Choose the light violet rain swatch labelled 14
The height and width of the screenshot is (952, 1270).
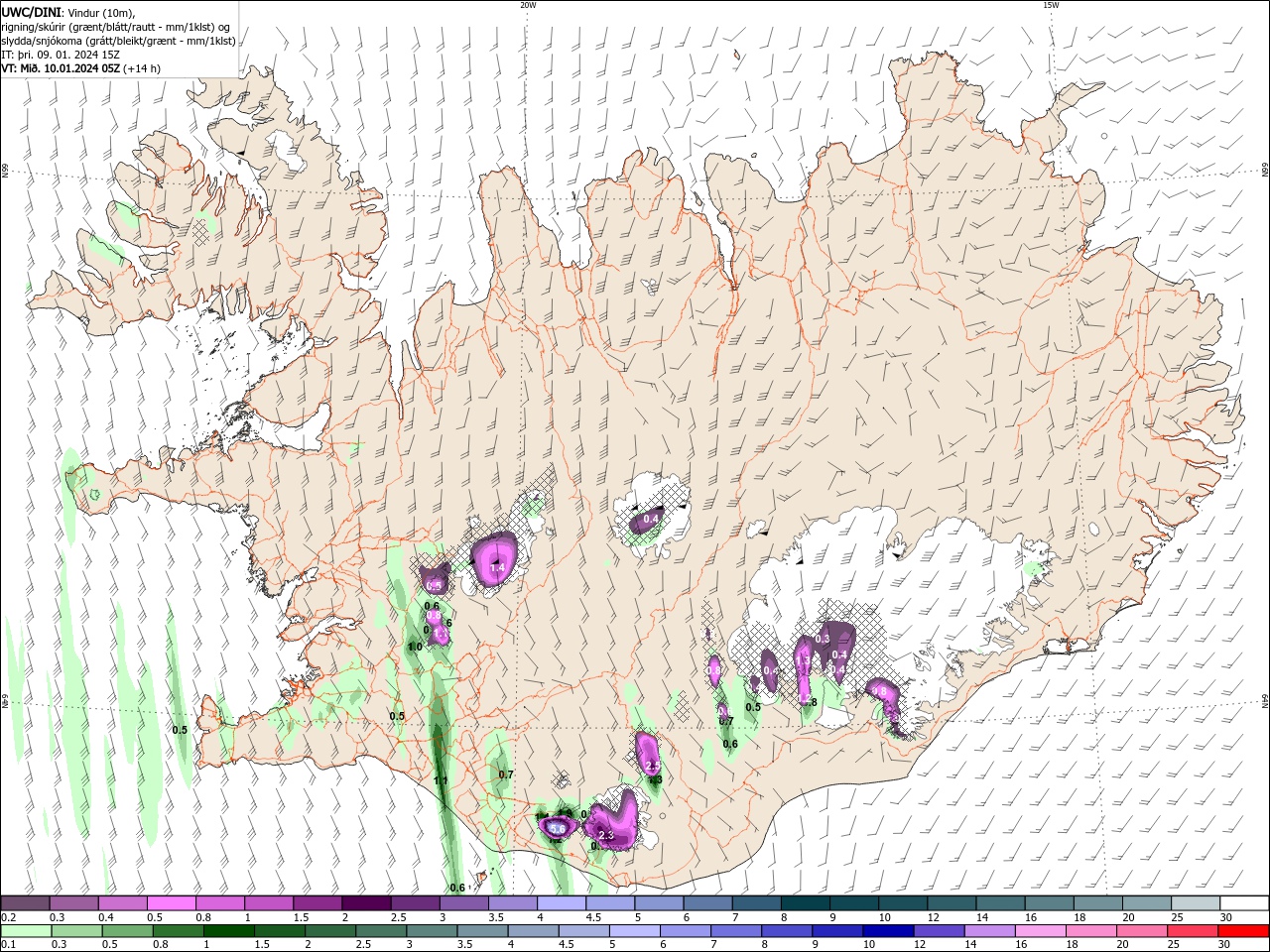pyautogui.click(x=989, y=931)
